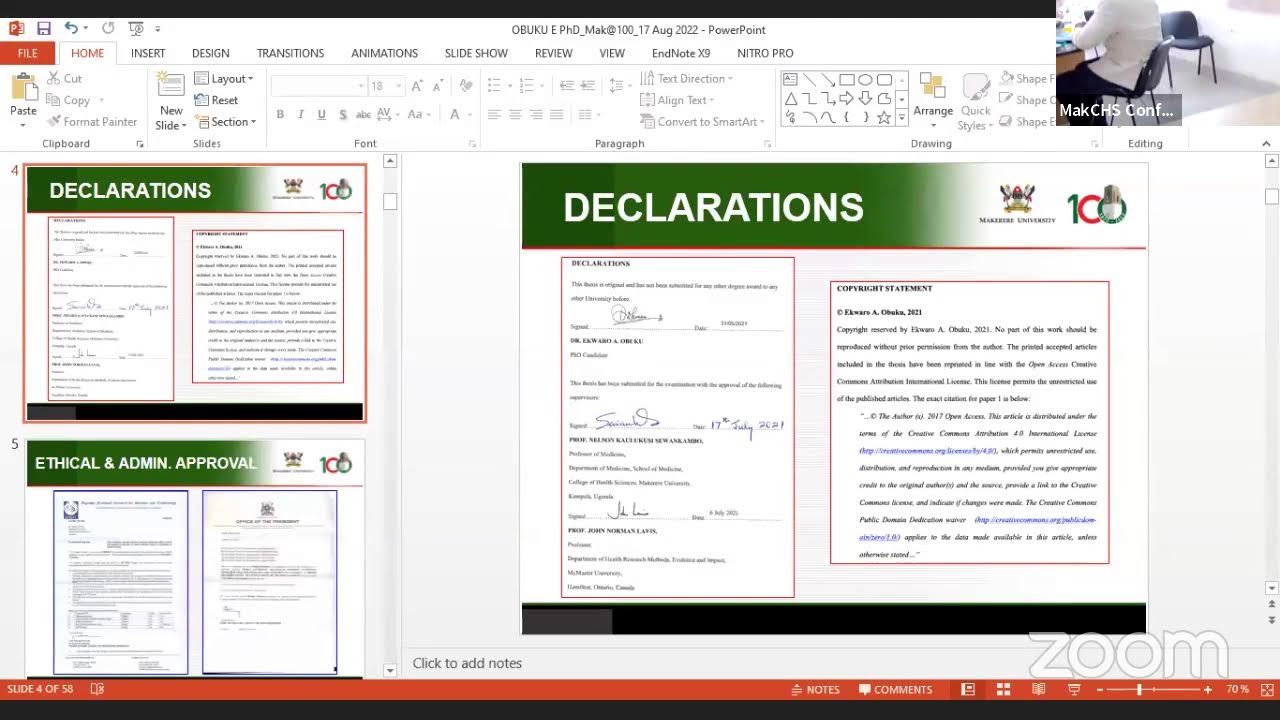This screenshot has height=720, width=1280.
Task: Open the Change Case dropdown
Action: [x=418, y=115]
